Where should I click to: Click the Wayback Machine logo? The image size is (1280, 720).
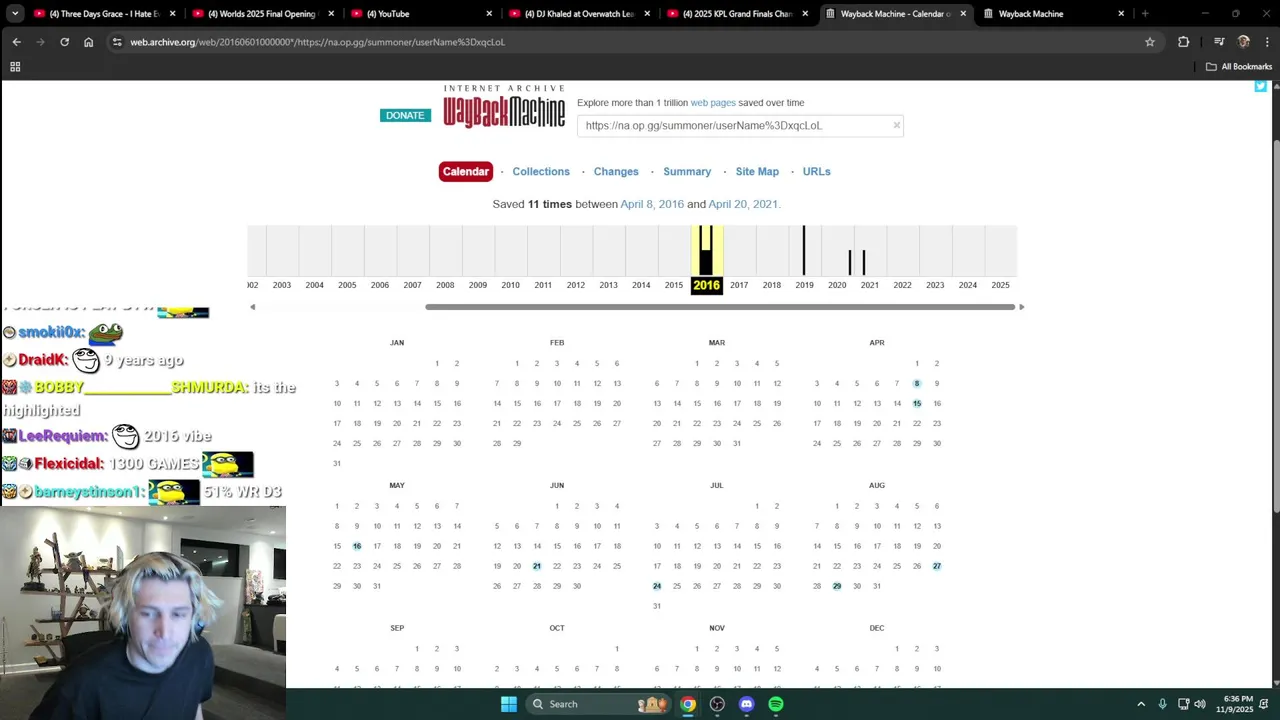click(x=504, y=106)
